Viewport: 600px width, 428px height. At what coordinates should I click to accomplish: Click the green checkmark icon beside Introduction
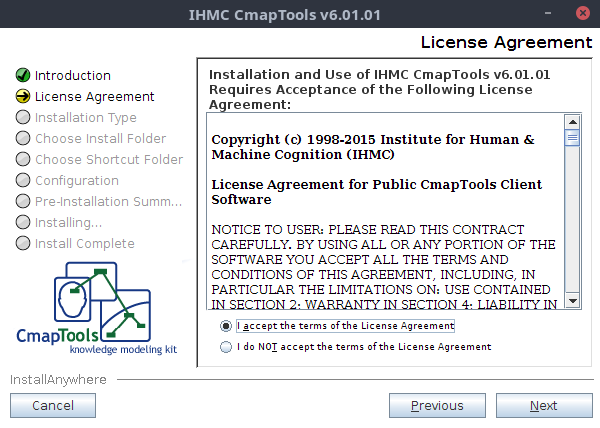point(23,76)
